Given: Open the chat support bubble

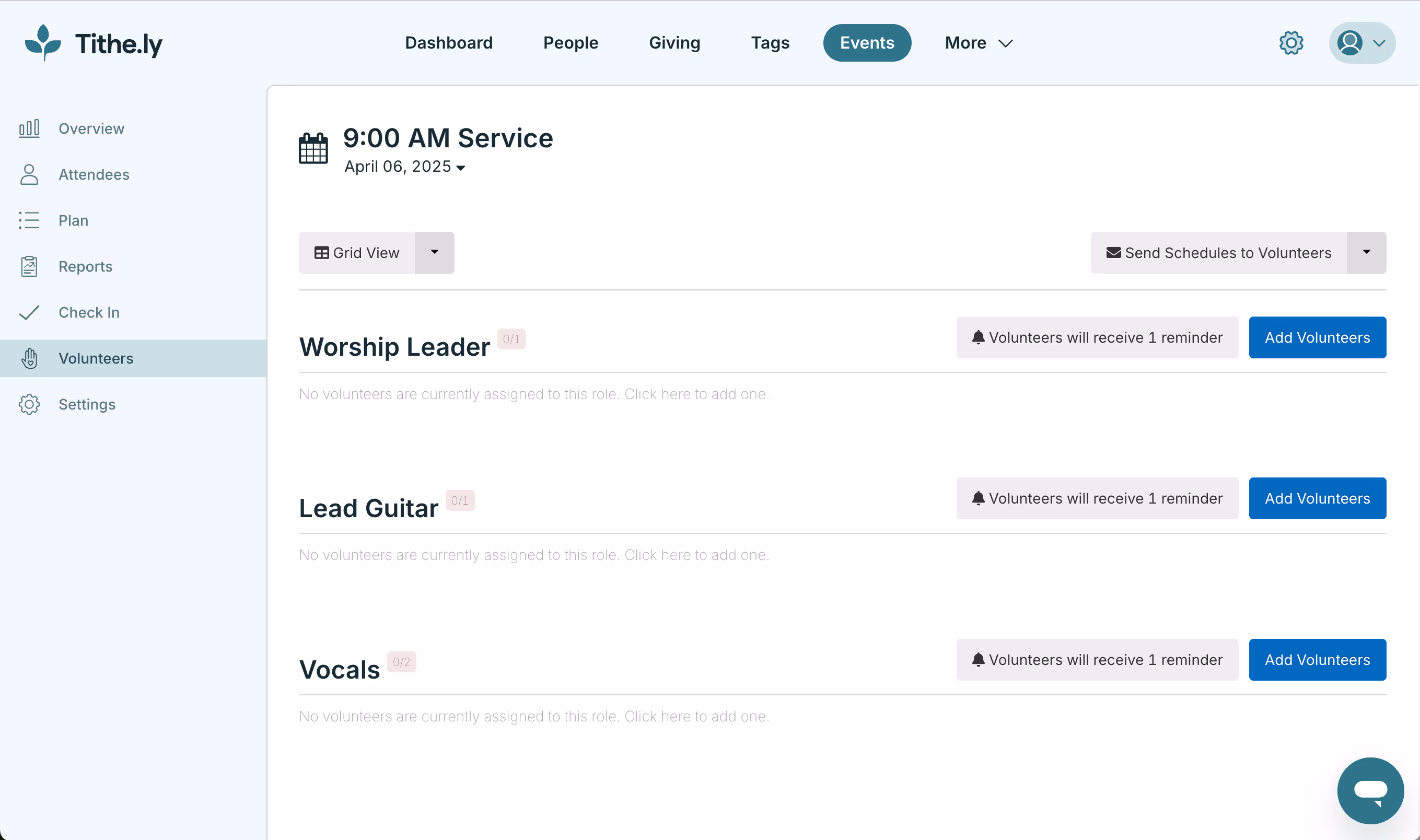Looking at the screenshot, I should 1370,791.
